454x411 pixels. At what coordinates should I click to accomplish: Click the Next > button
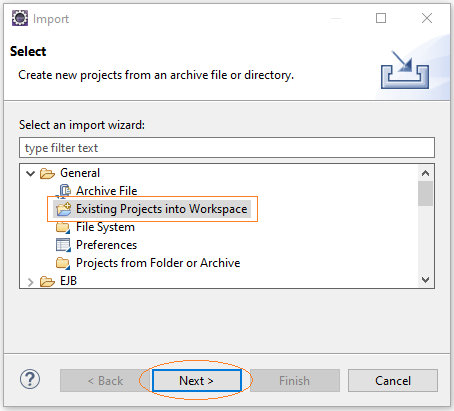[x=197, y=380]
